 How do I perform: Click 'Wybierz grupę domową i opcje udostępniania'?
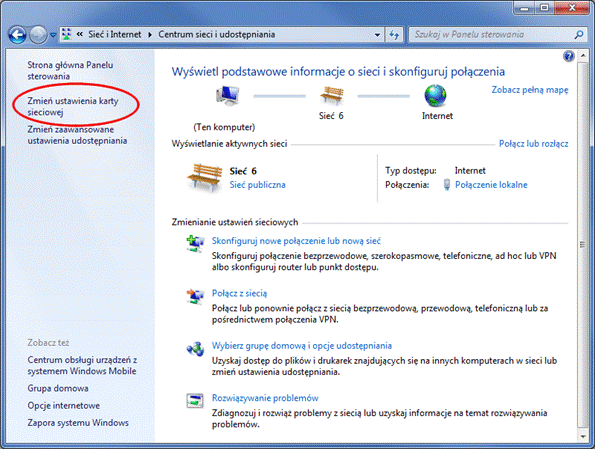[x=302, y=346]
